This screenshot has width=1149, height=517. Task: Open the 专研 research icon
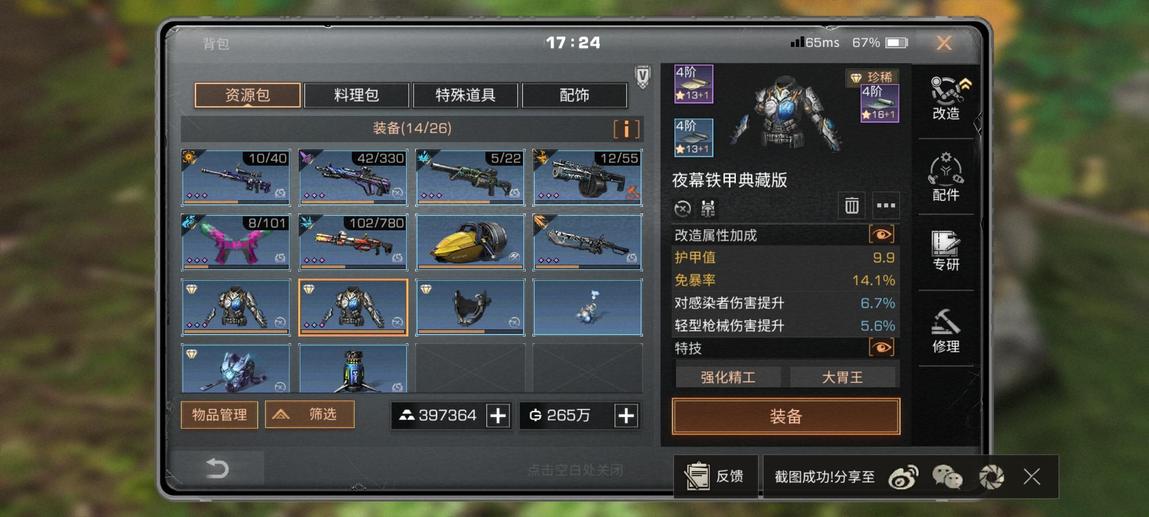pos(945,252)
